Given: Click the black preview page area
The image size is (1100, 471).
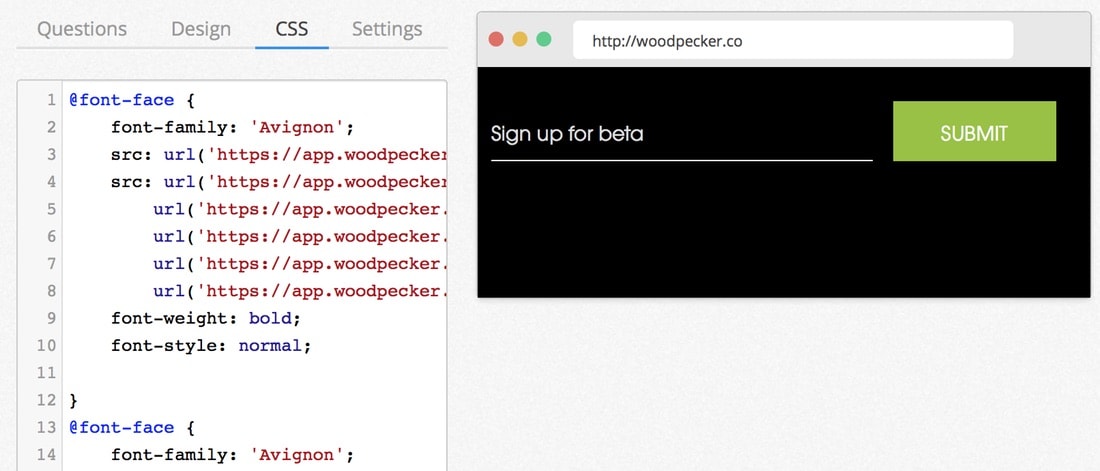Looking at the screenshot, I should 783,232.
